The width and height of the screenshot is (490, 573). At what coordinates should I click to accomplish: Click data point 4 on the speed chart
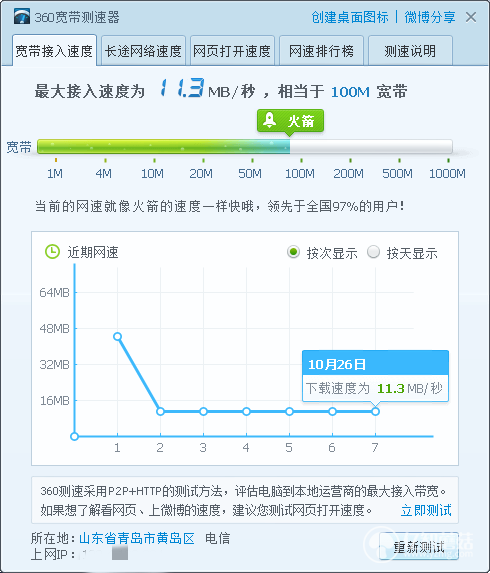pos(246,411)
